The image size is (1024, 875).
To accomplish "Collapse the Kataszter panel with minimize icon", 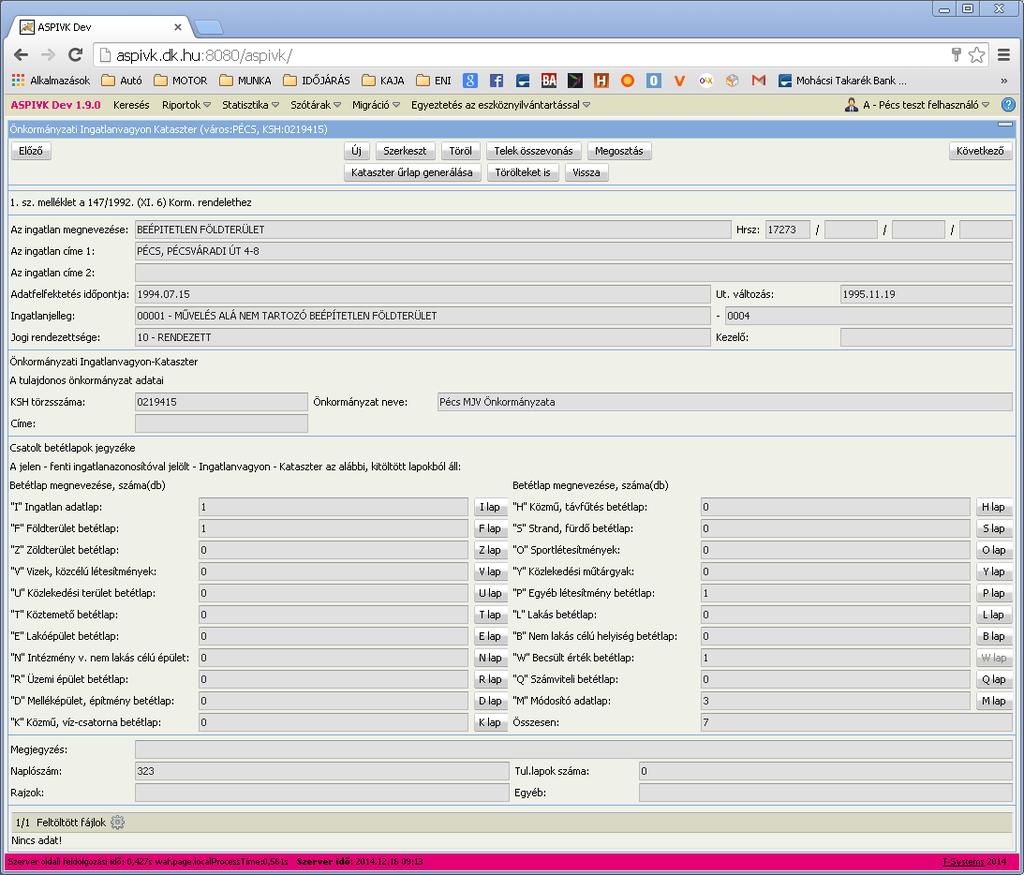I will point(1005,124).
